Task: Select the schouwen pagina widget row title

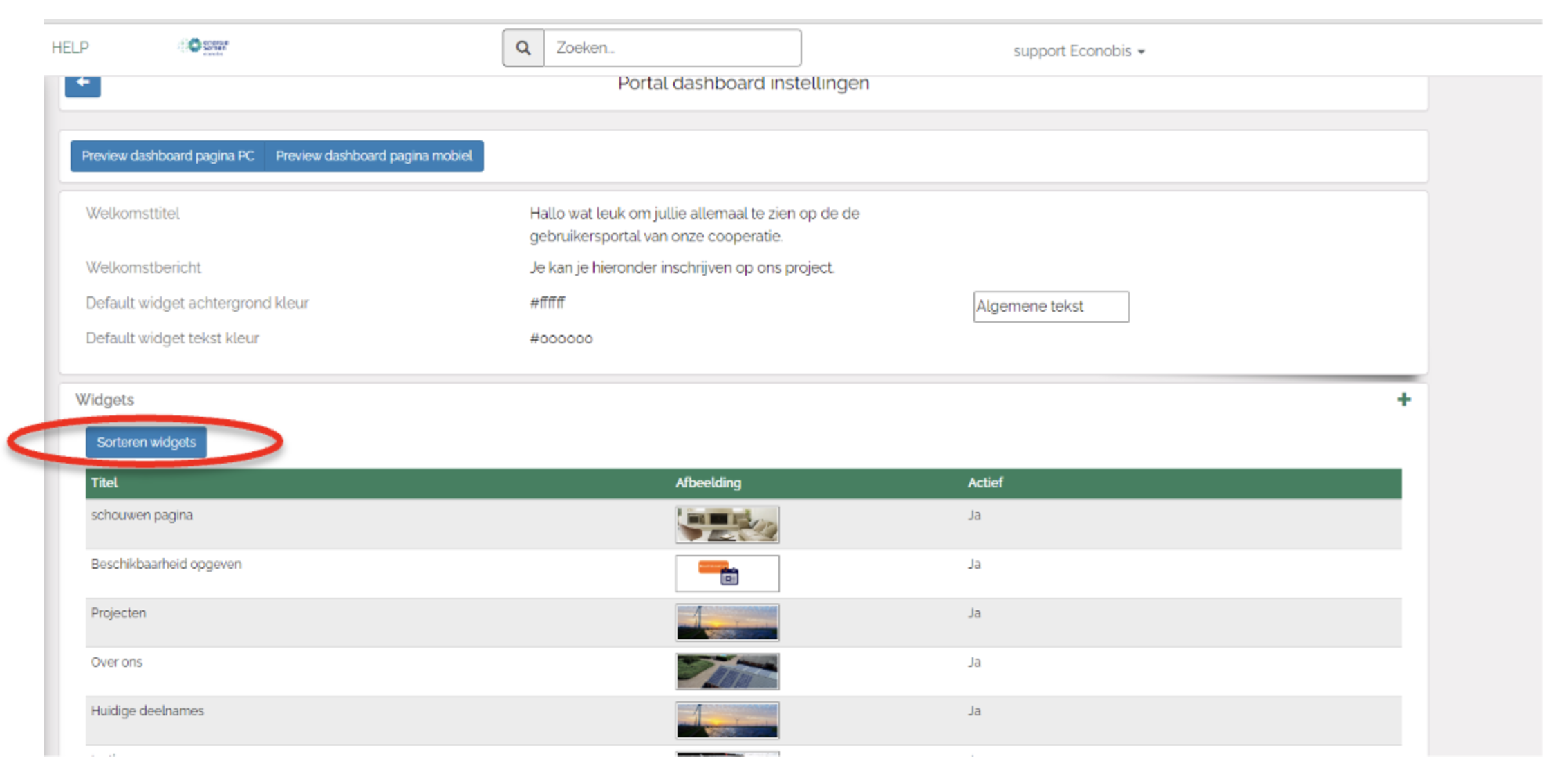Action: pyautogui.click(x=142, y=516)
